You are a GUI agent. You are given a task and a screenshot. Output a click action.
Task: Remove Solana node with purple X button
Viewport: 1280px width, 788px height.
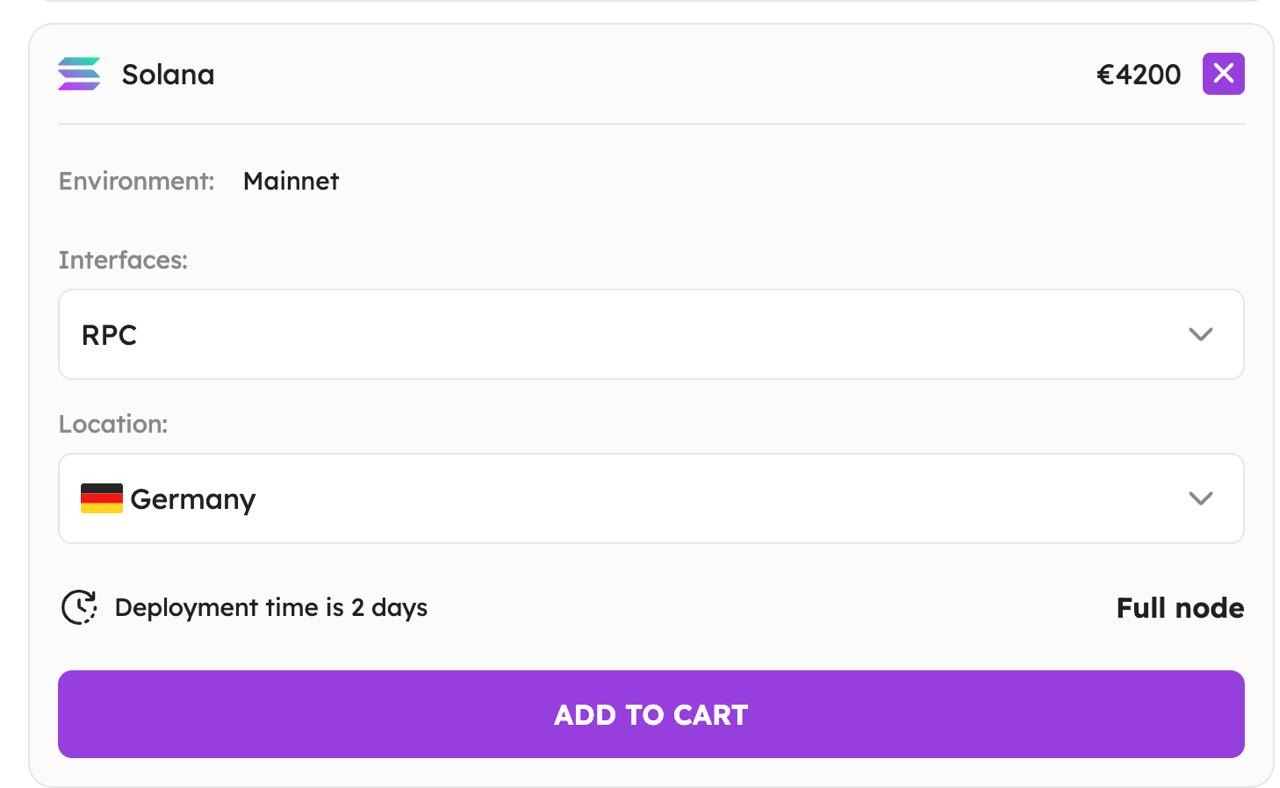[1223, 74]
